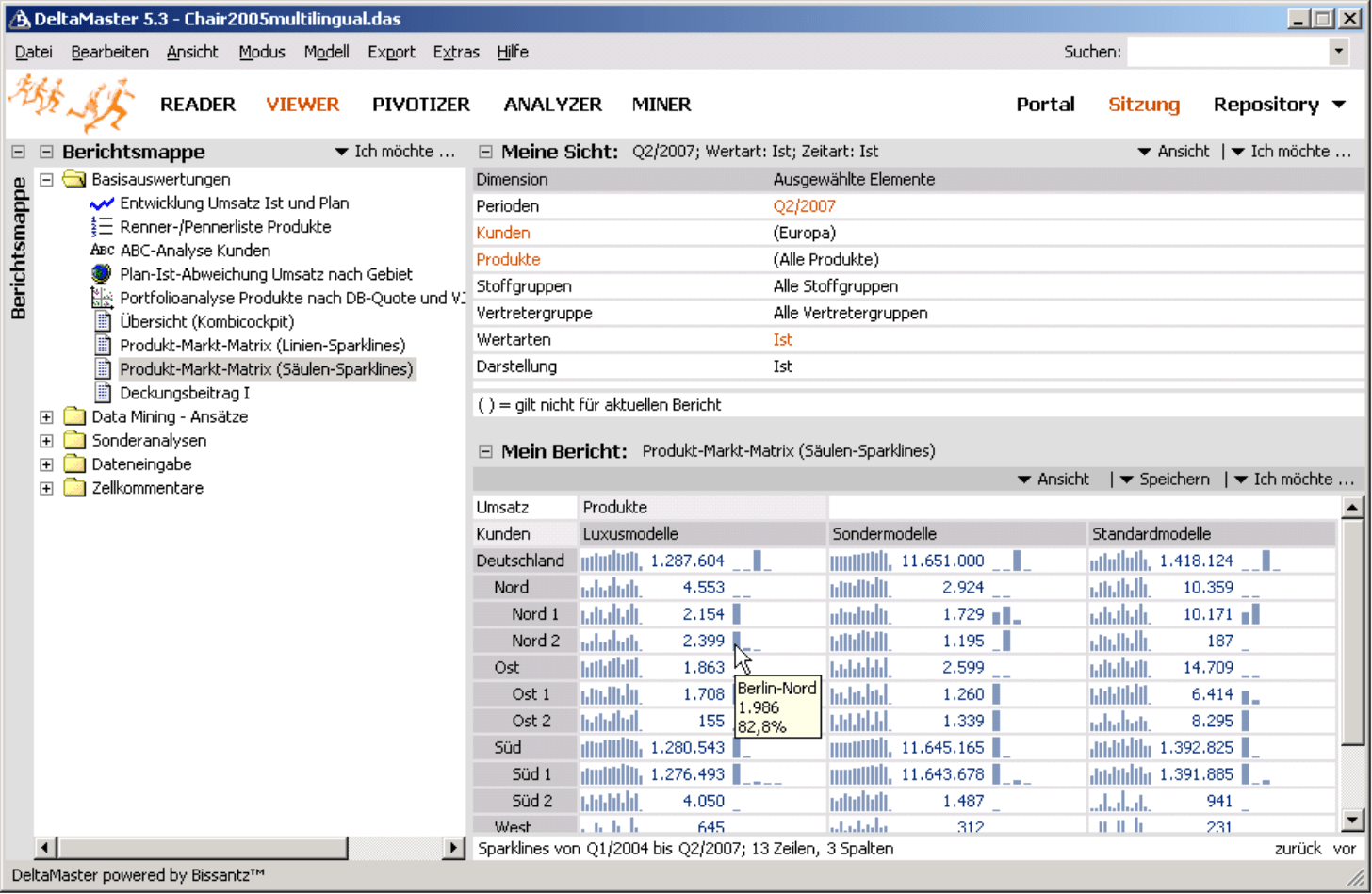This screenshot has height=894, width=1372.
Task: Go back with the zurück link
Action: pyautogui.click(x=1298, y=849)
